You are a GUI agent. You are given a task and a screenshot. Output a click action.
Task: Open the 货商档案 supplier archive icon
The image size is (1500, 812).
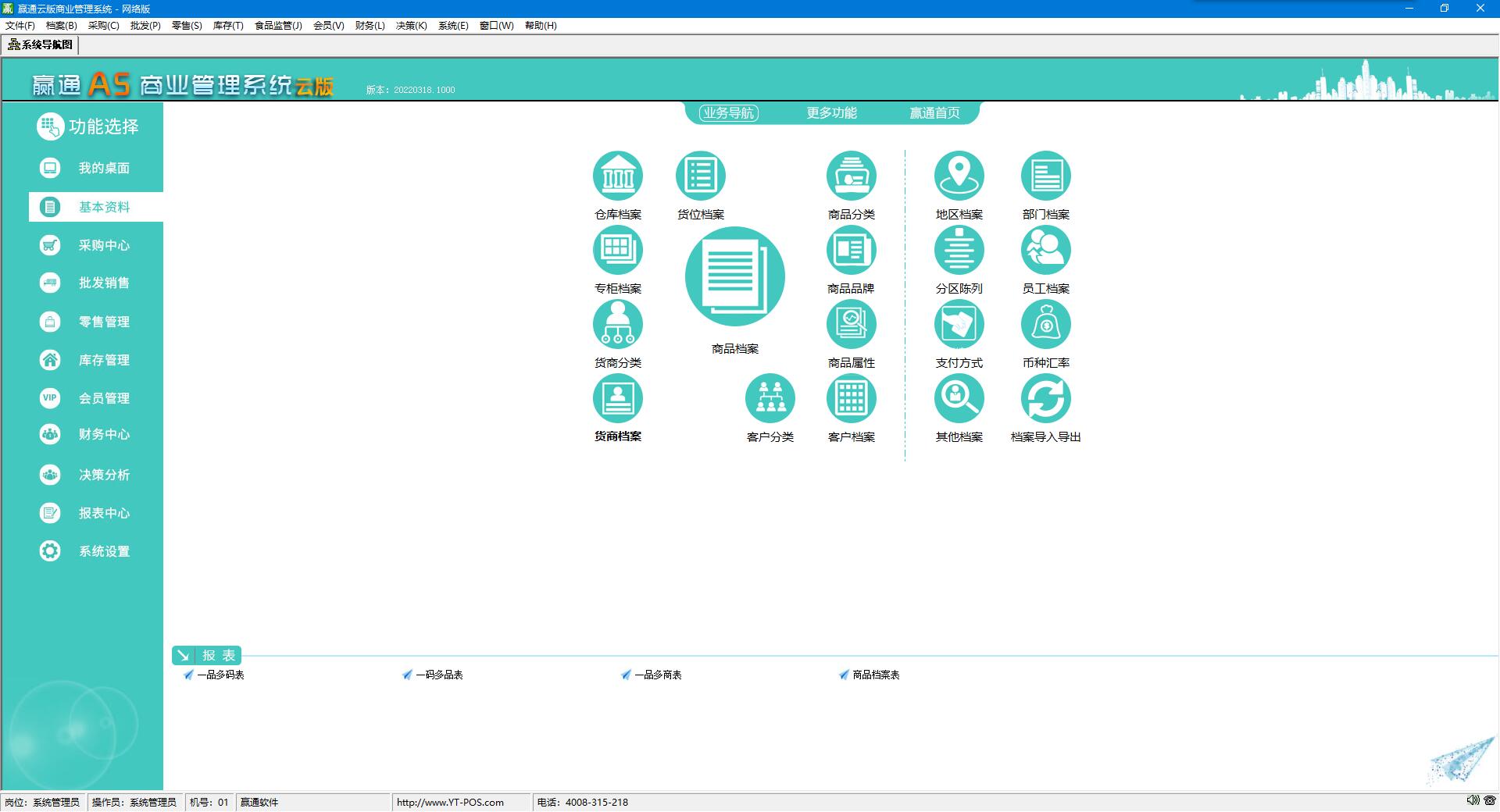(x=617, y=399)
